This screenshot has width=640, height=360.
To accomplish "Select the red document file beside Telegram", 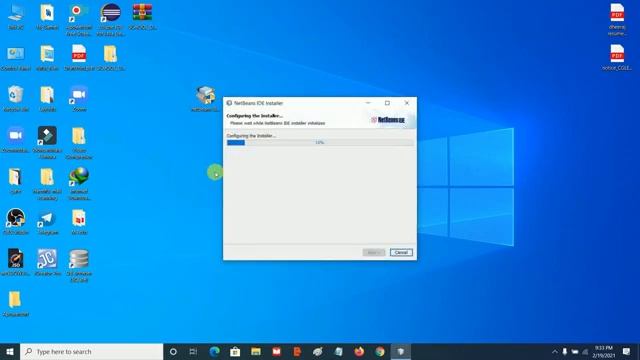I will 79,222.
